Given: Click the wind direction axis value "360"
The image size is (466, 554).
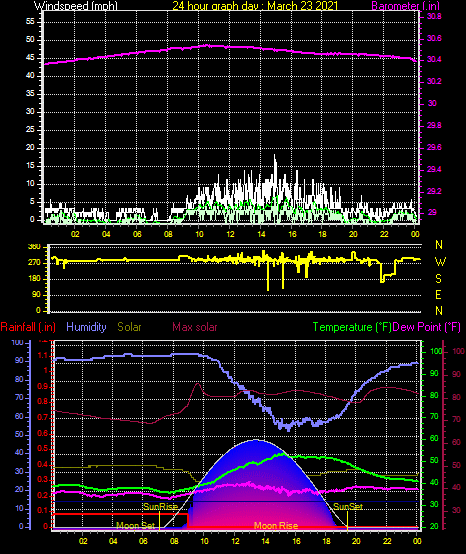Looking at the screenshot, I should 34,247.
